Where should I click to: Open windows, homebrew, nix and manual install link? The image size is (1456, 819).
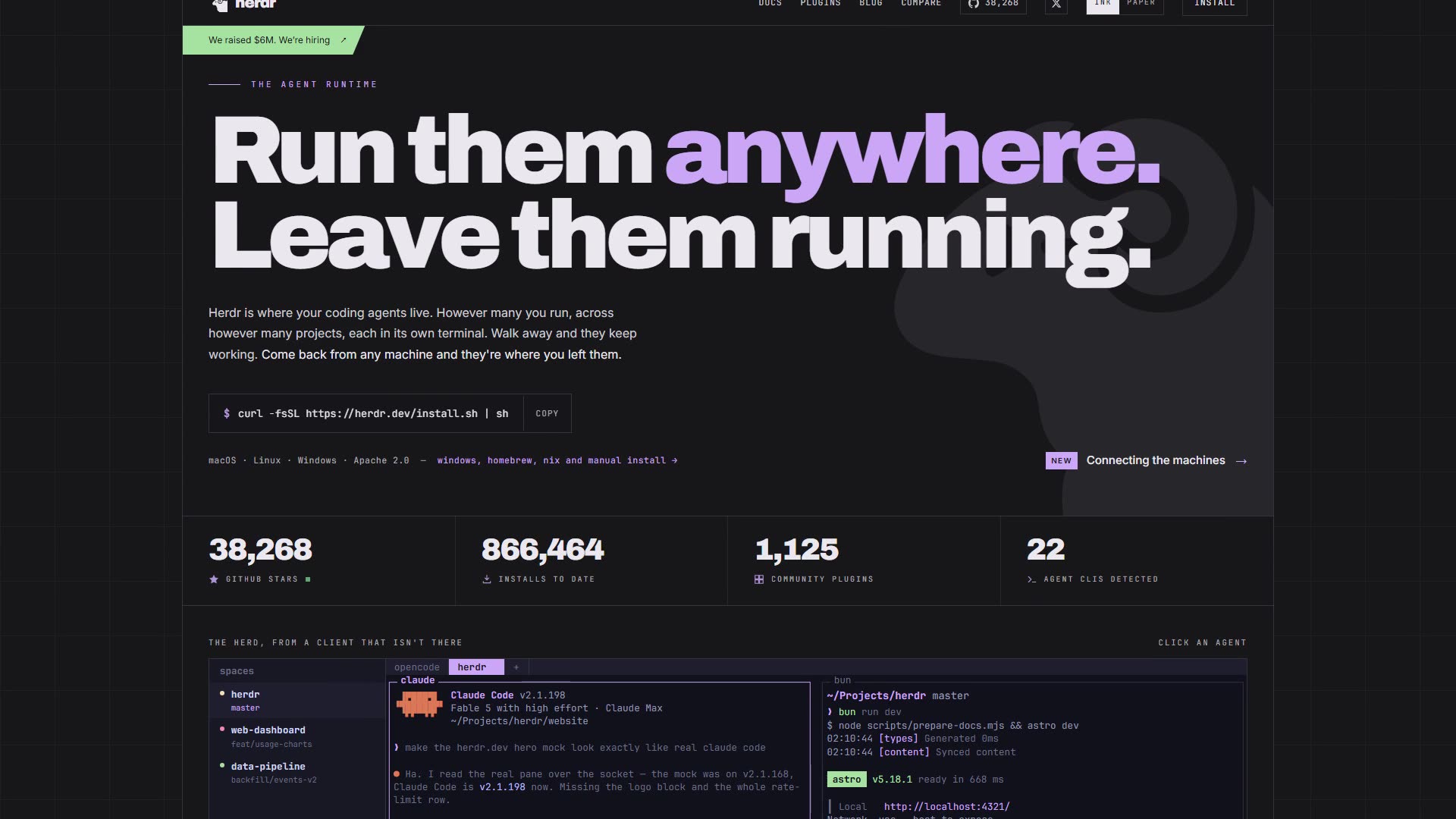[x=557, y=460]
